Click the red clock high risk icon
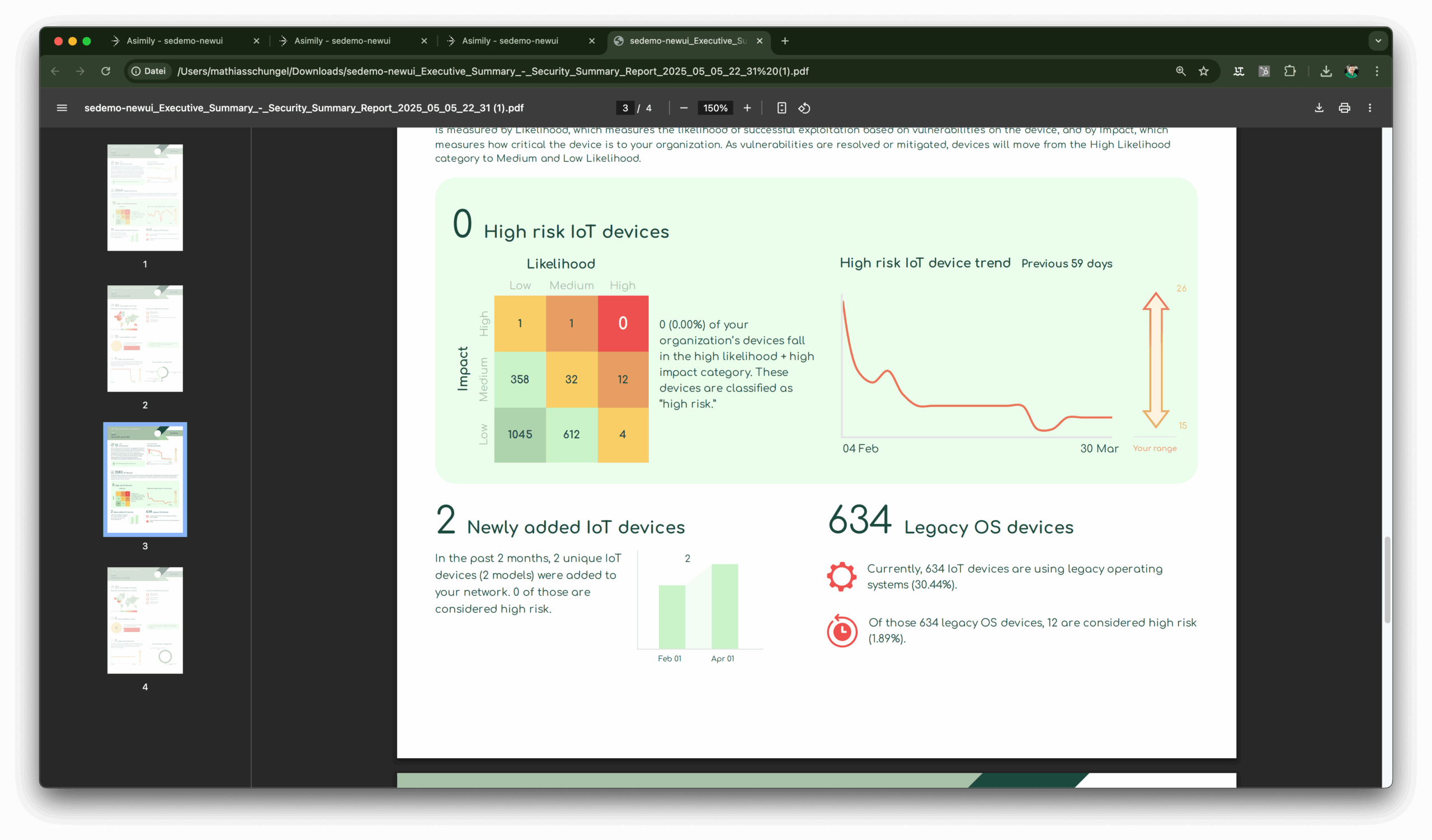1432x840 pixels. click(x=842, y=630)
